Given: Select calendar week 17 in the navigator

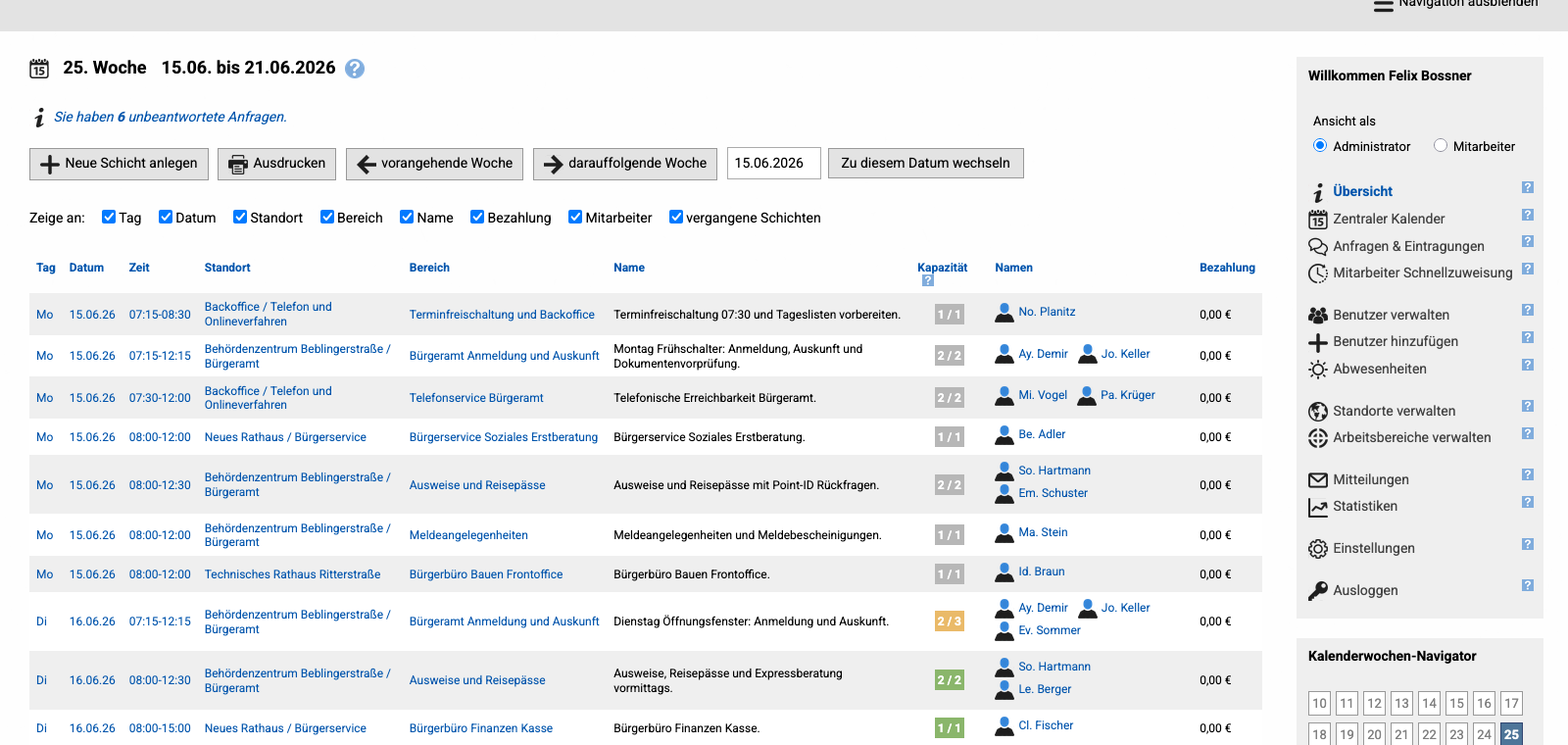Looking at the screenshot, I should coord(1511,703).
